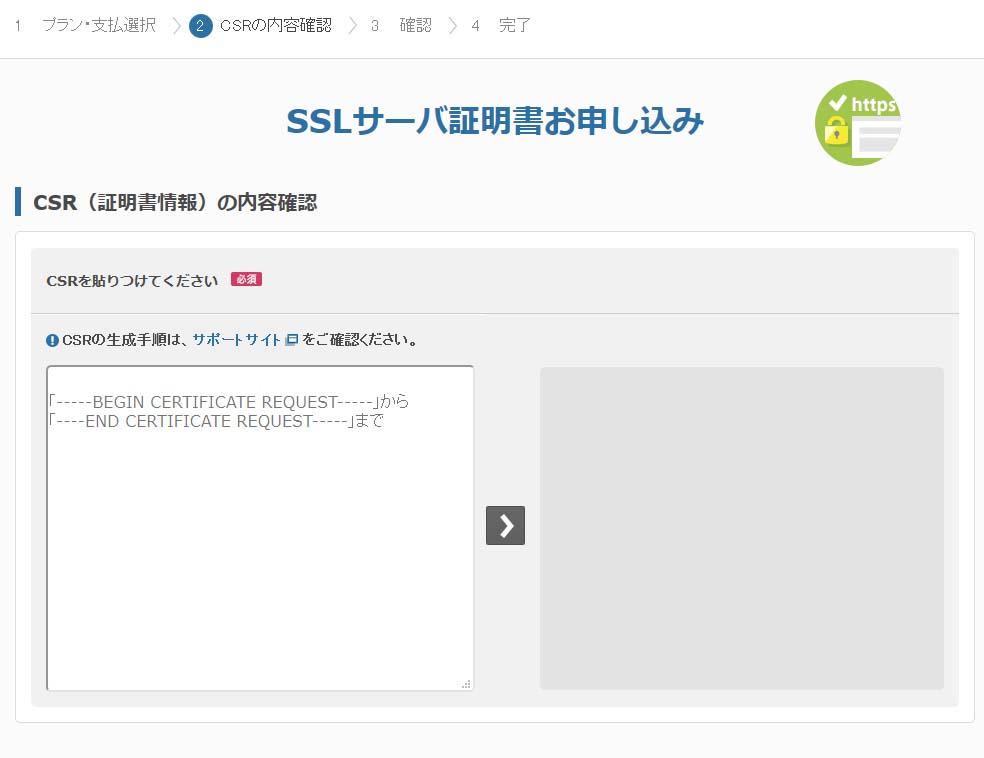Screen dimensions: 984x758
Task: Click the external link icon beside サポートサイト
Action: tap(291, 340)
